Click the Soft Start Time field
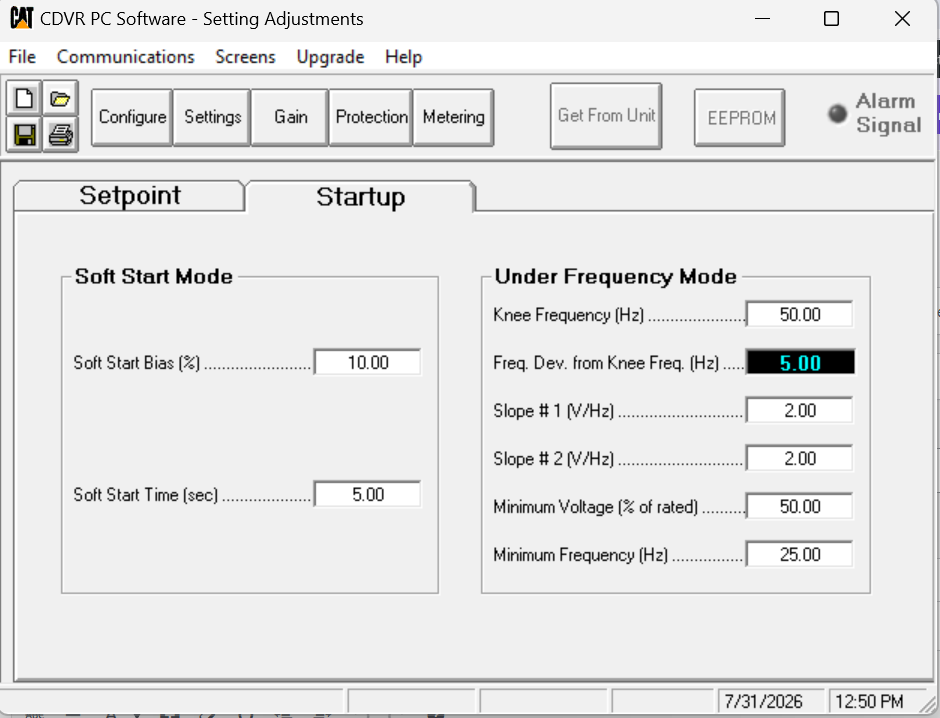The height and width of the screenshot is (718, 940). [367, 494]
